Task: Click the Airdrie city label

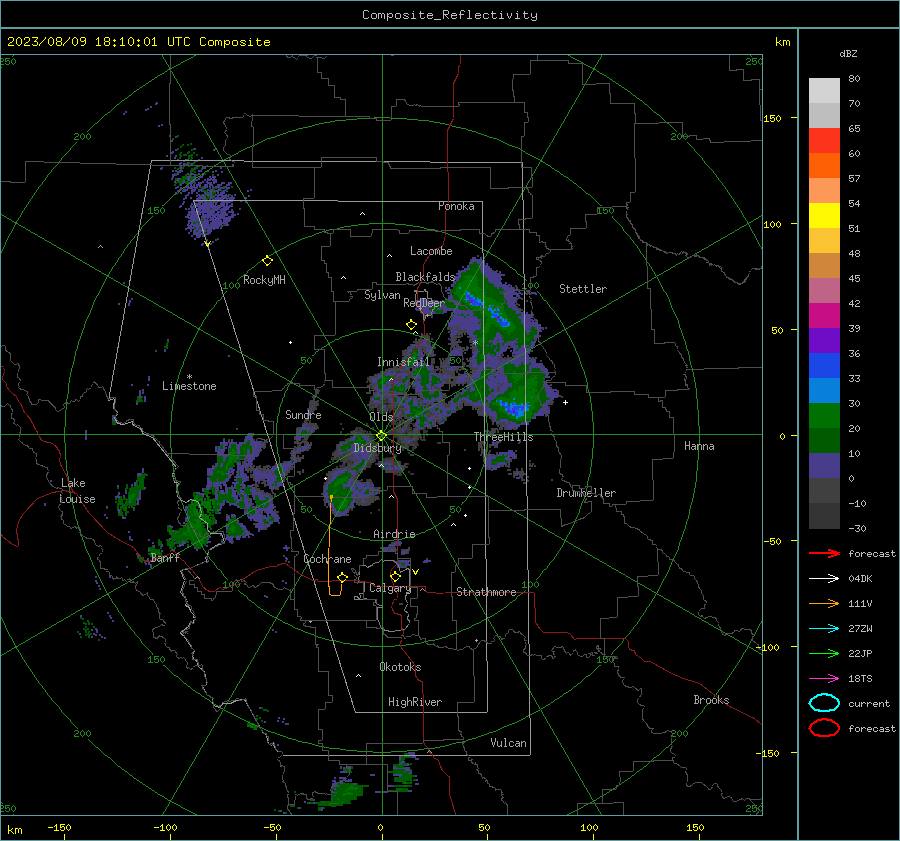Action: 394,534
